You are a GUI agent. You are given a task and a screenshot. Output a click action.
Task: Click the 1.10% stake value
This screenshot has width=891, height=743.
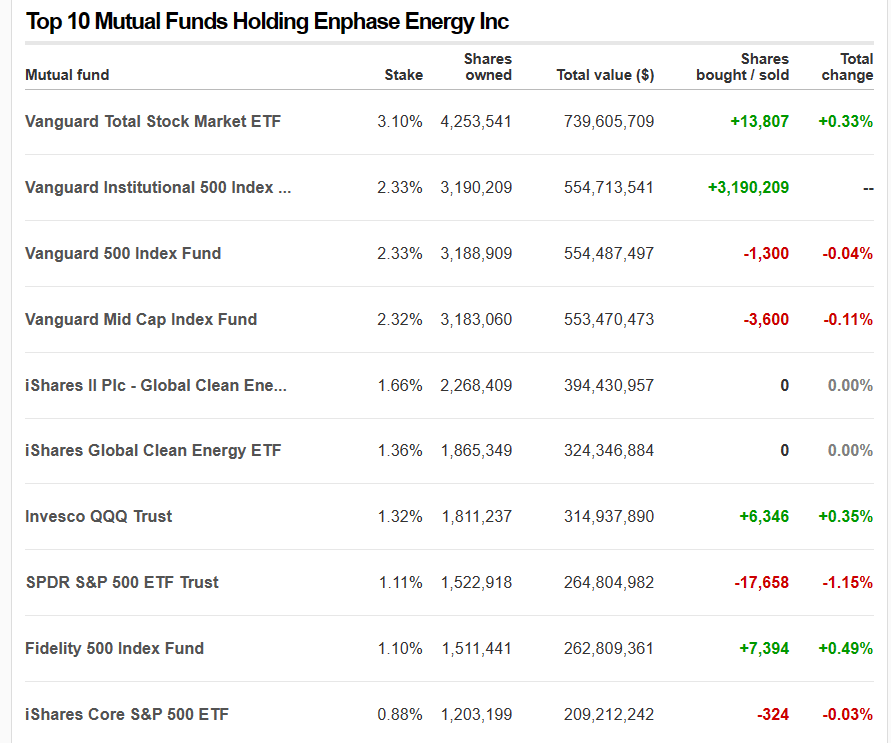tap(400, 648)
